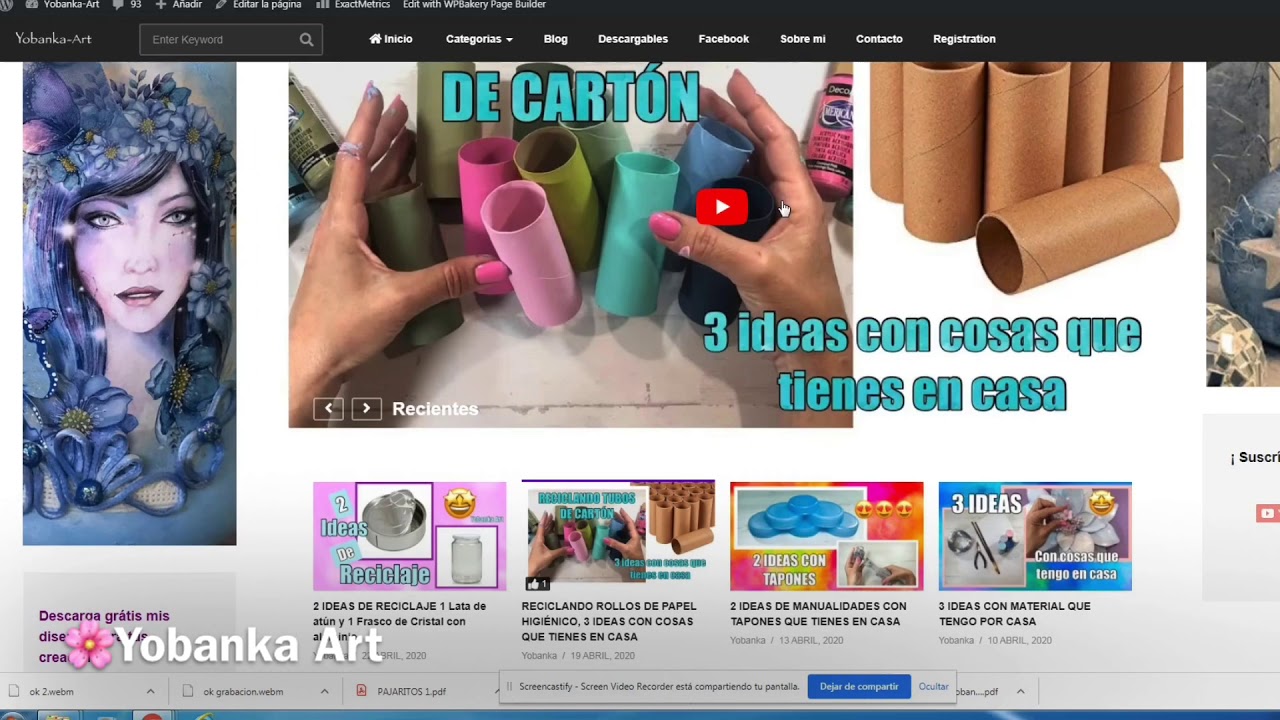Open the comments bubble showing 93
This screenshot has width=1280, height=720.
point(118,5)
